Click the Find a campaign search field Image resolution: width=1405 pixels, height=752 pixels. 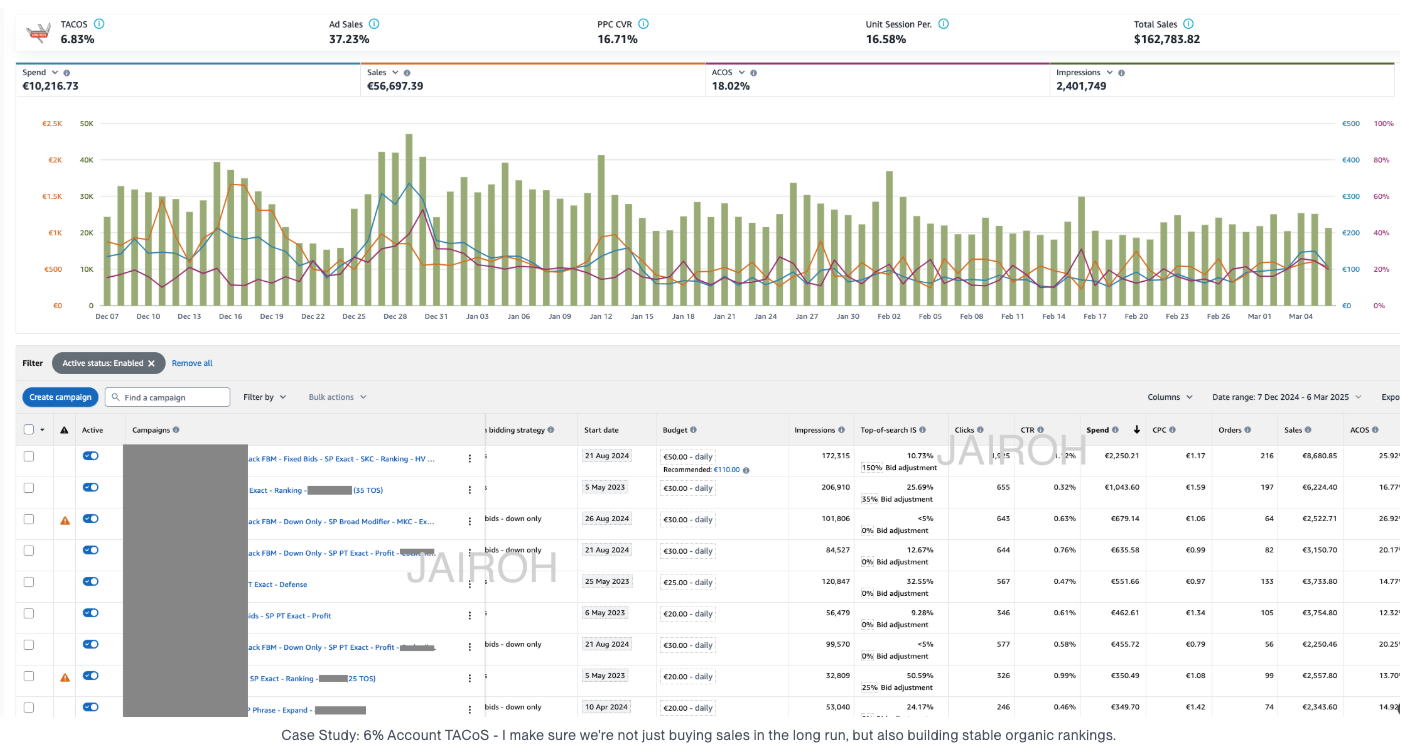[x=167, y=397]
